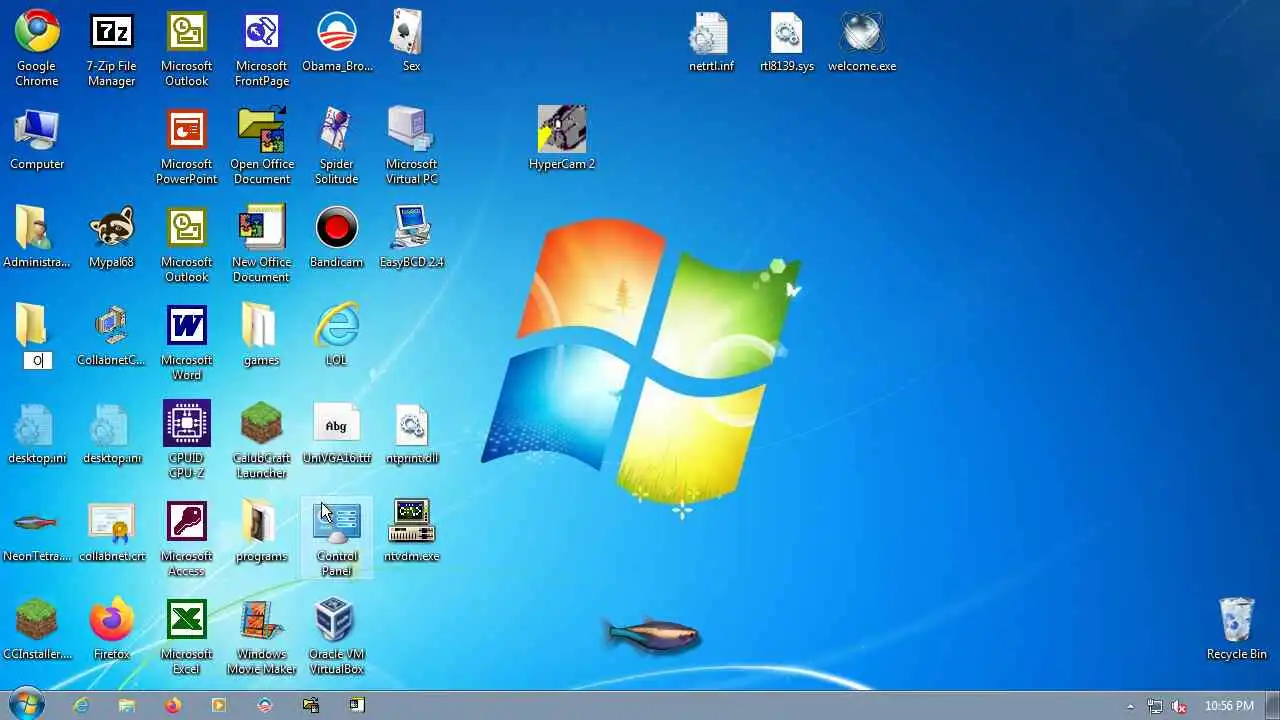Viewport: 1280px width, 720px height.
Task: Click the network tray icon
Action: tap(1155, 706)
